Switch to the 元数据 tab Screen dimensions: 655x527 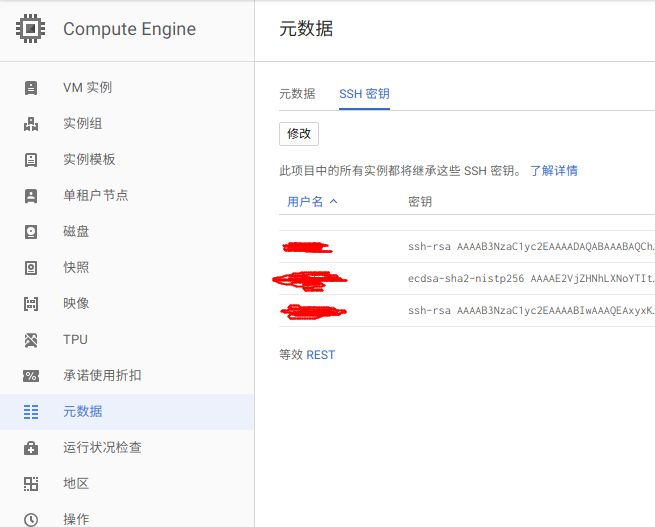pos(297,94)
